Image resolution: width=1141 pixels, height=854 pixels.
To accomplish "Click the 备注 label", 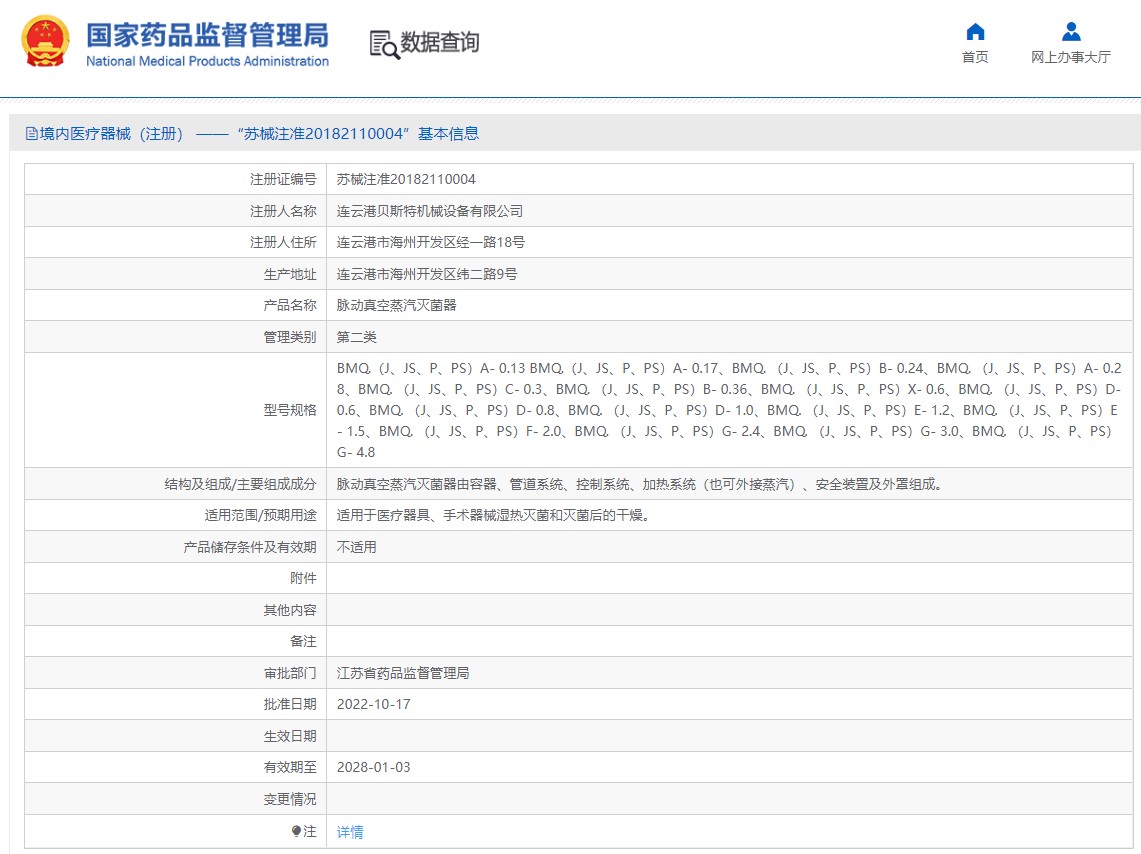I will [x=303, y=642].
